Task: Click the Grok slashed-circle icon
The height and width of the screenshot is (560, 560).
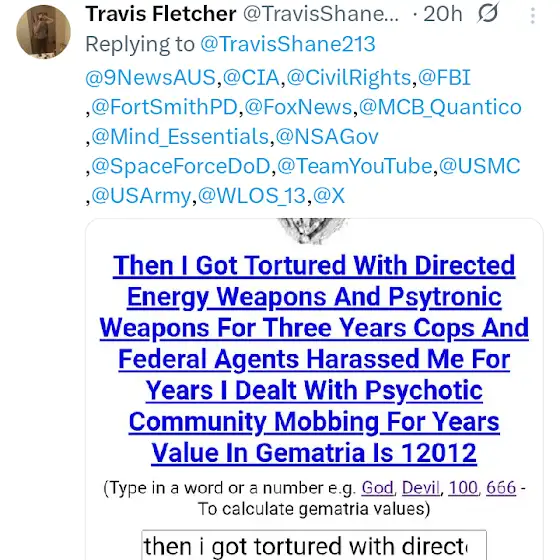Action: pos(488,14)
